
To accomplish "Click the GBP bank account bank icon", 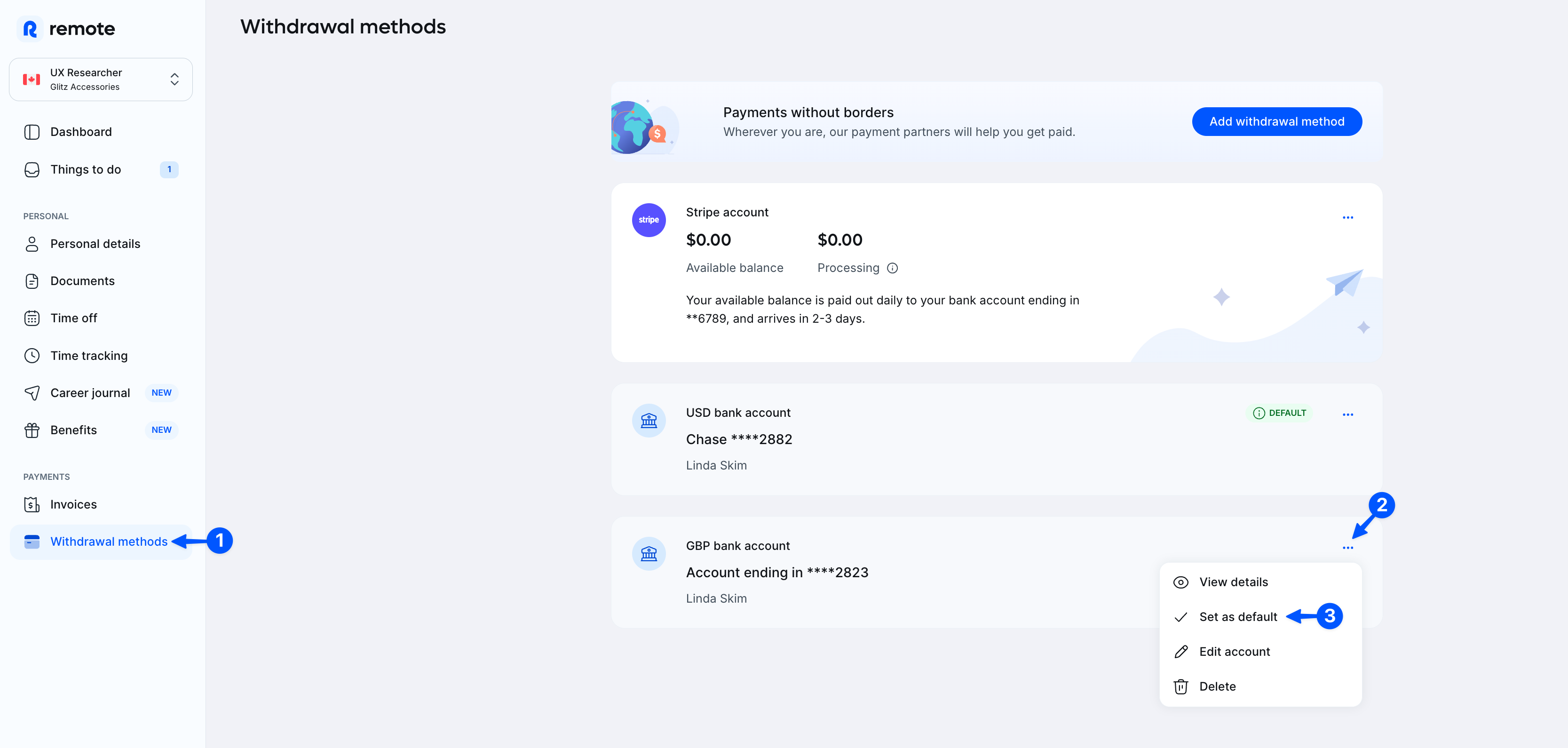I will [x=648, y=553].
